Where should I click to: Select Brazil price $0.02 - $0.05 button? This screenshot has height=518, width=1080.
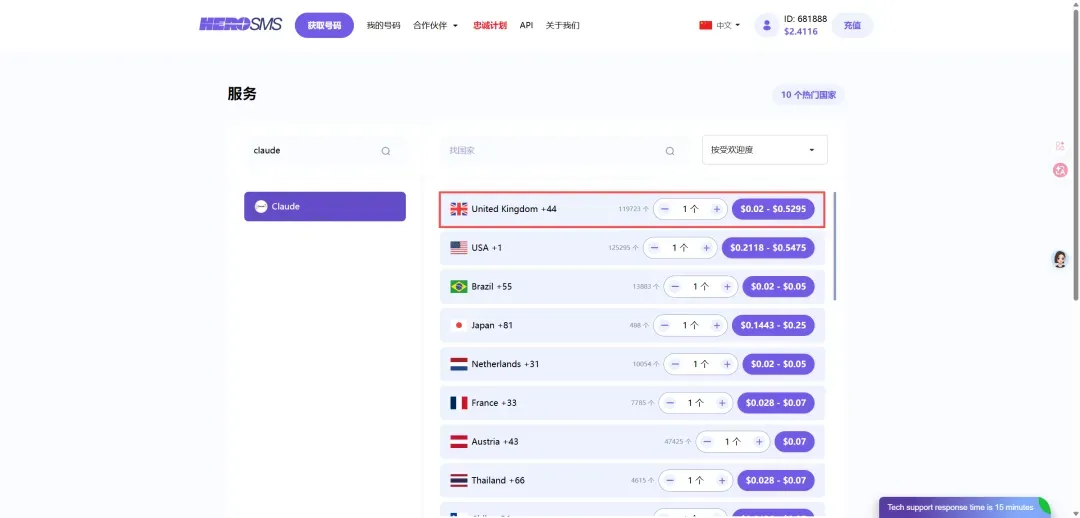[x=778, y=286]
